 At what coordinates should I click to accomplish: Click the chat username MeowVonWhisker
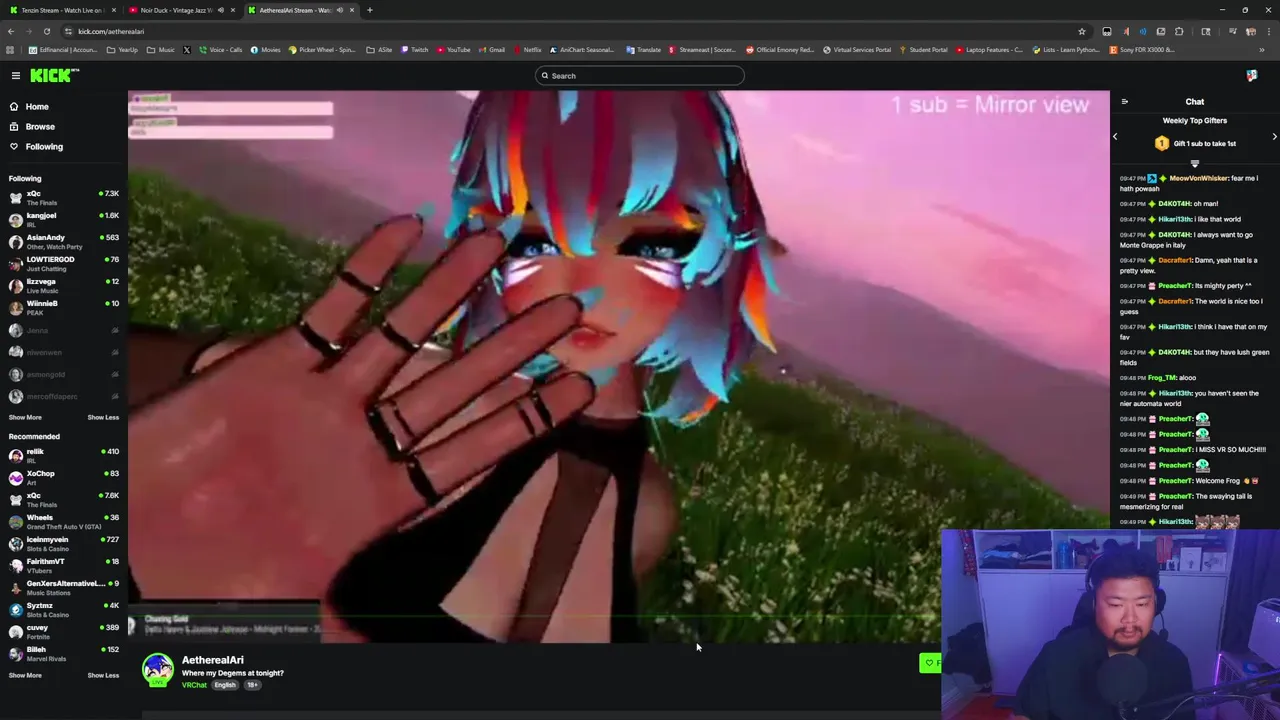(1198, 178)
